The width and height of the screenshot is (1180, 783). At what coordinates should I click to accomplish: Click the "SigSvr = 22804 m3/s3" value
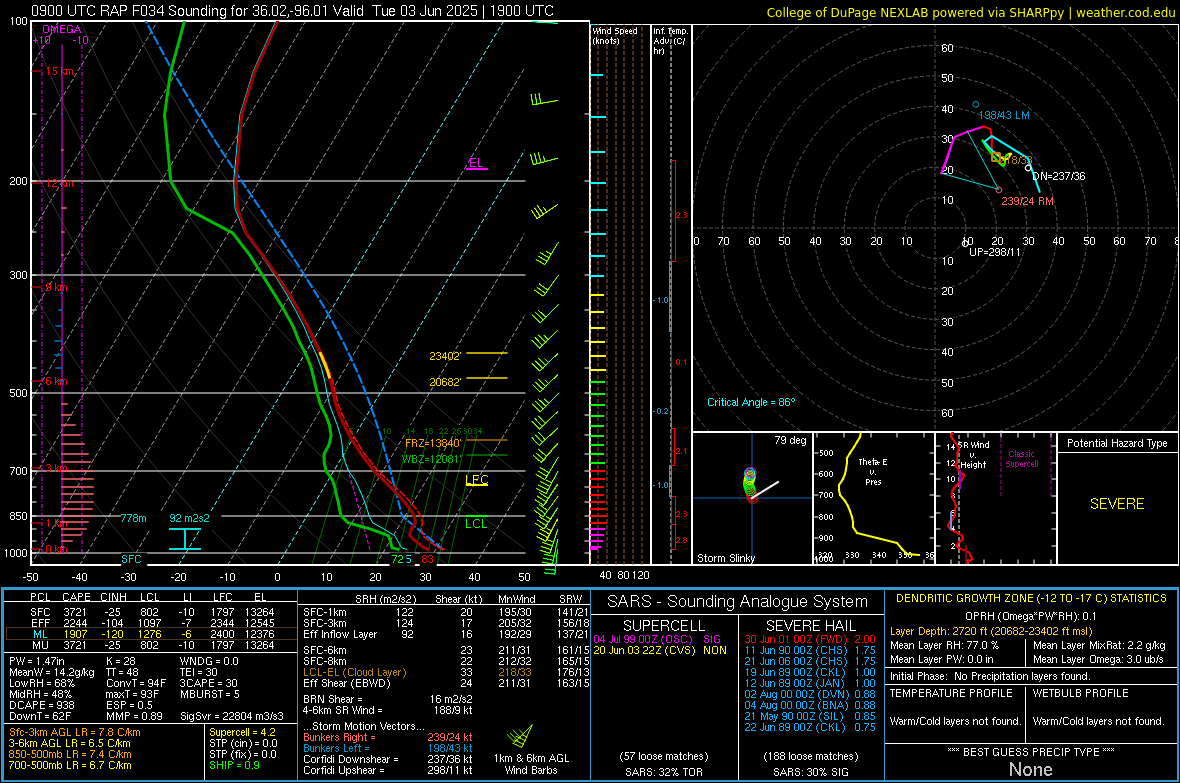coord(232,717)
